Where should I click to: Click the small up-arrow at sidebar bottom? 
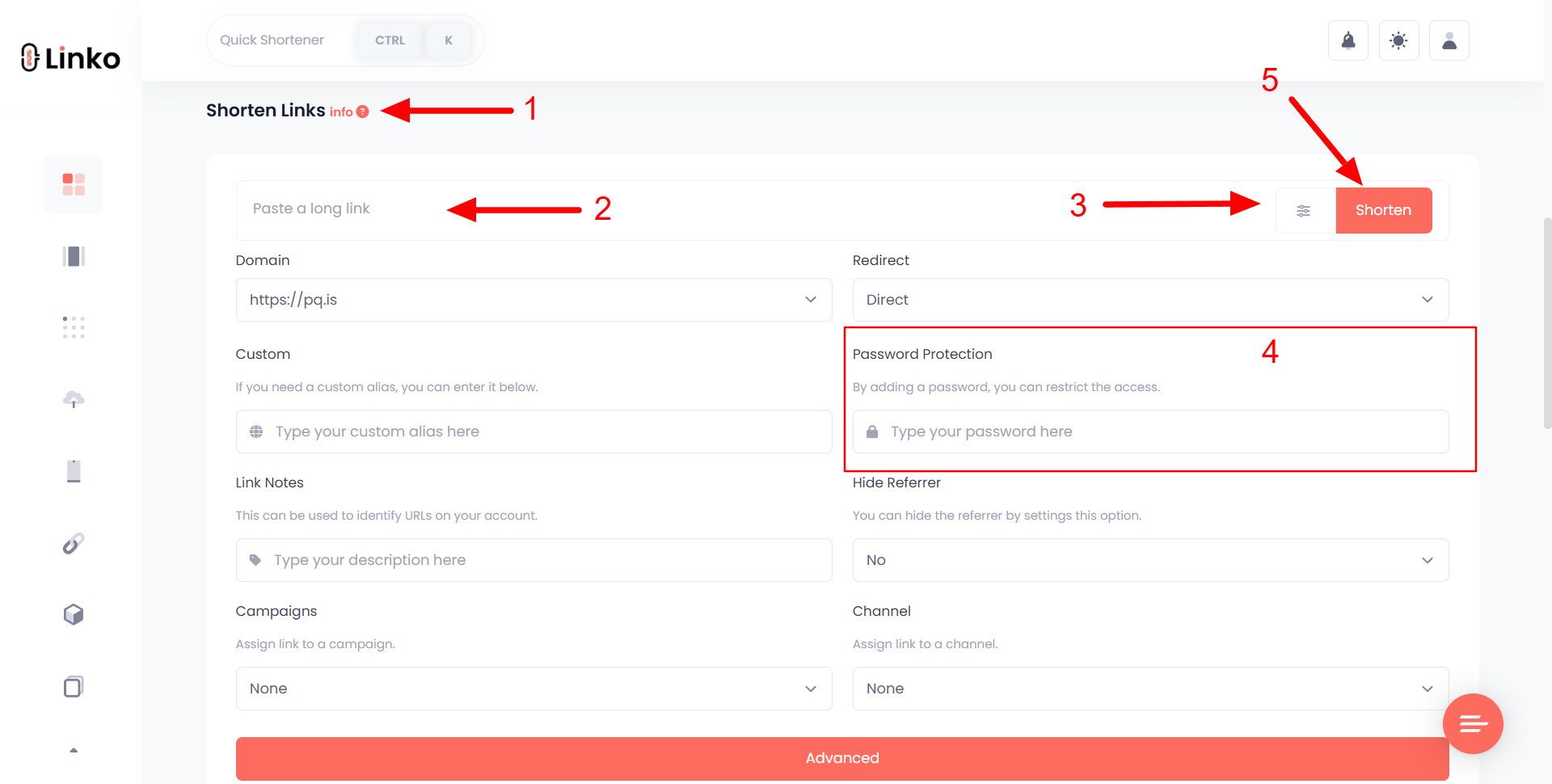pyautogui.click(x=74, y=751)
